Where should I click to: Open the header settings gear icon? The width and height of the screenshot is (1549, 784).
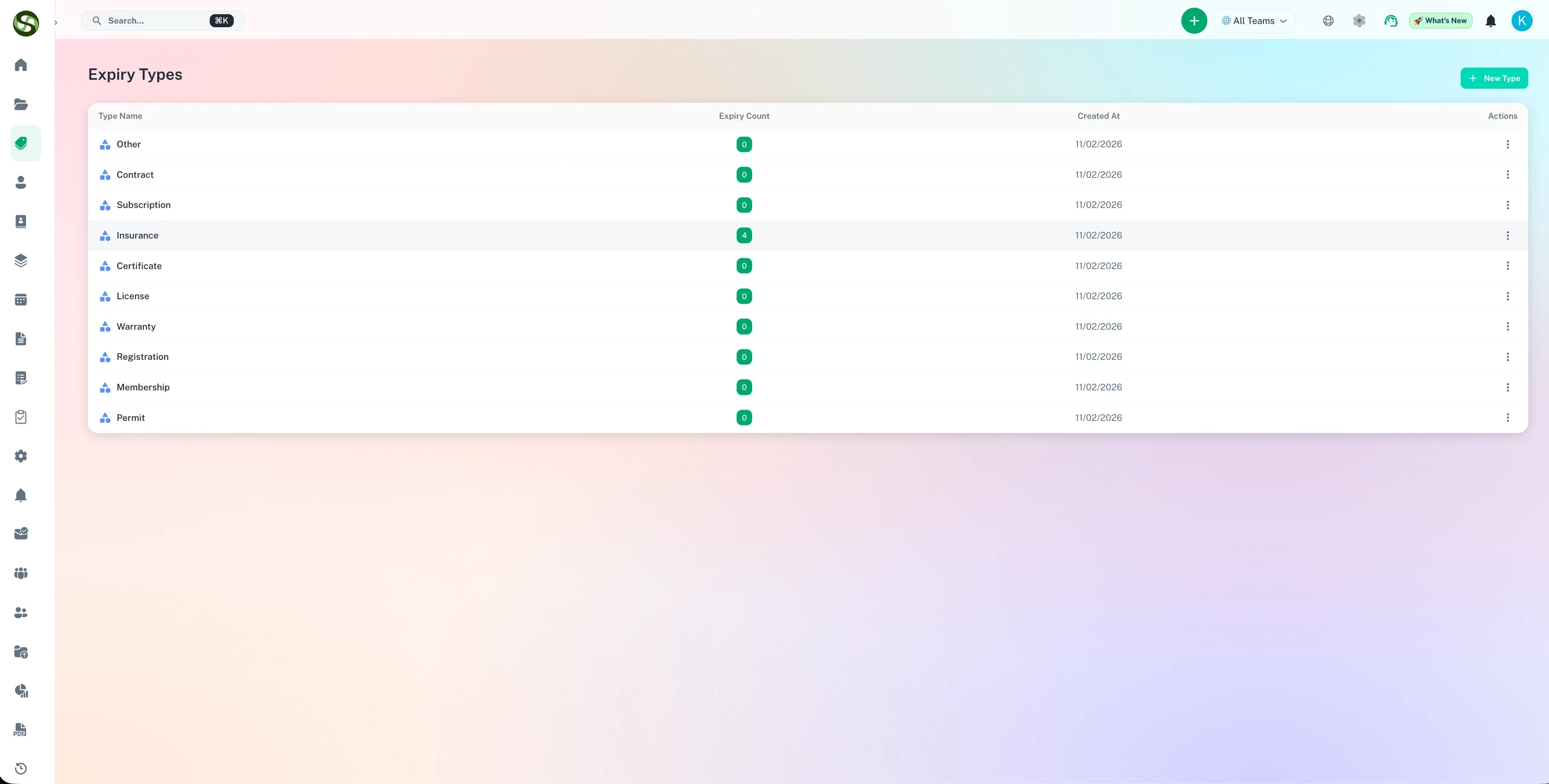click(x=1359, y=21)
